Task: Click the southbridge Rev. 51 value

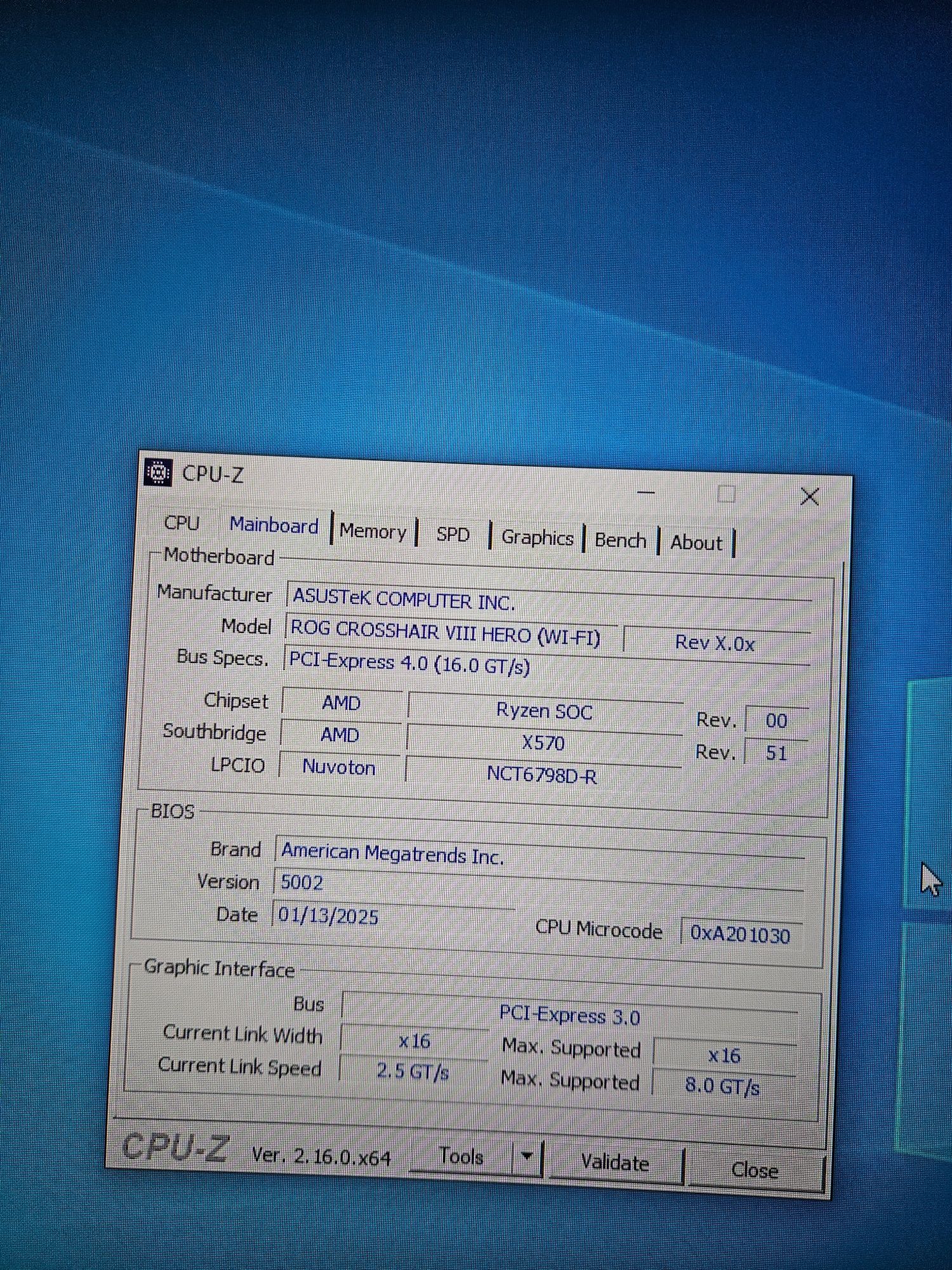Action: click(776, 753)
